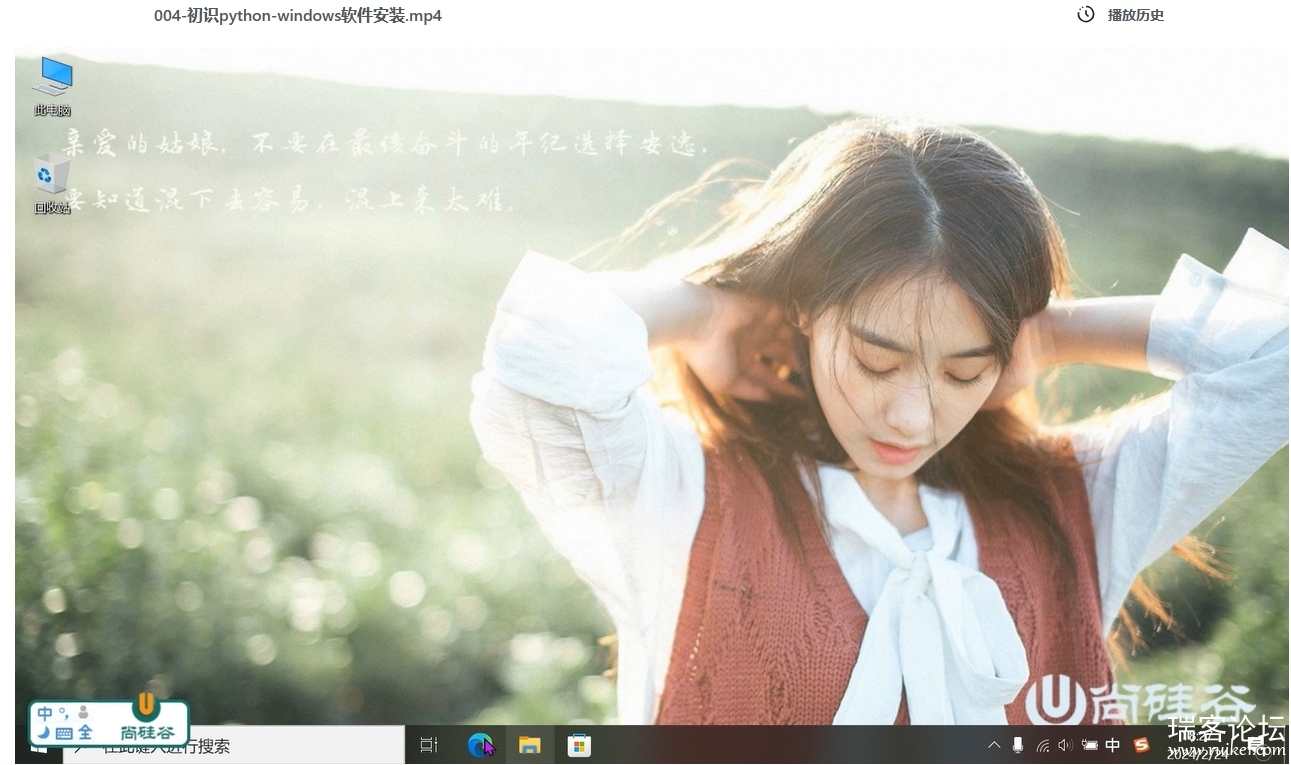Image resolution: width=1291 pixels, height=765 pixels.
Task: Open the Sogou input method tray icon
Action: coord(1141,745)
